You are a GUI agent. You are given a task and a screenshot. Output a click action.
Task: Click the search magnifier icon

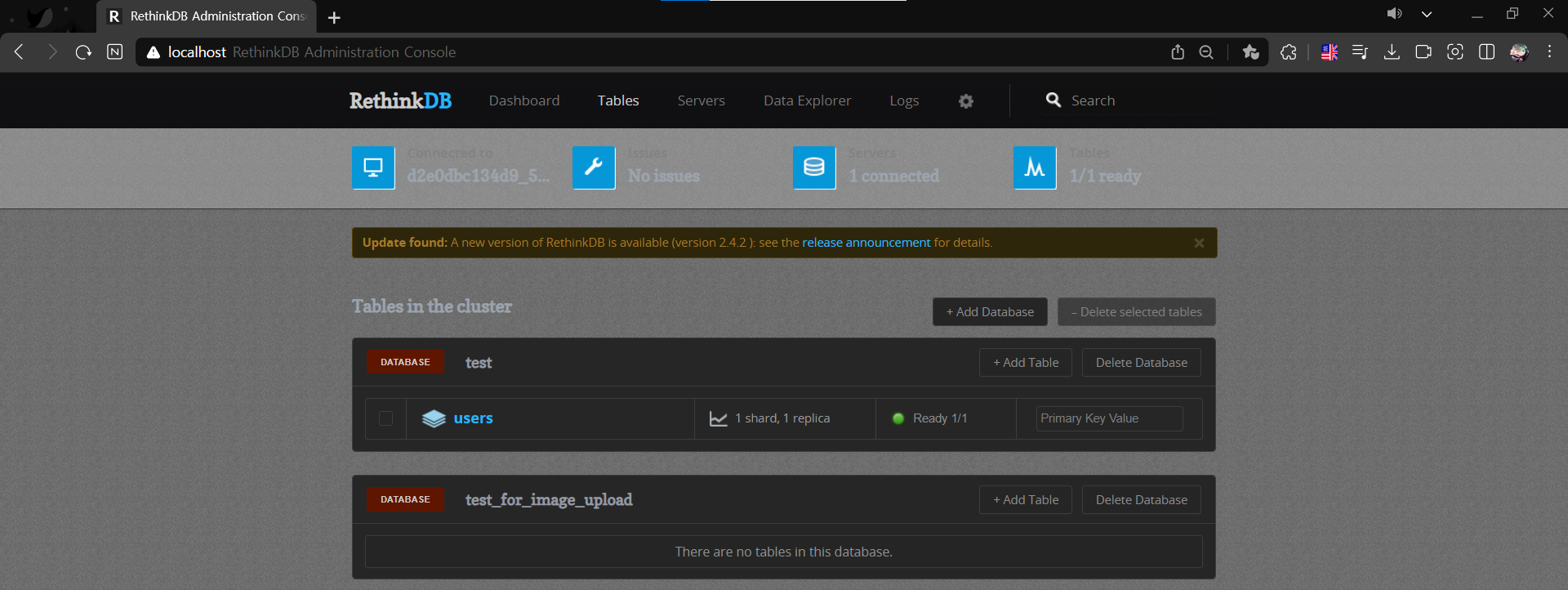1053,100
